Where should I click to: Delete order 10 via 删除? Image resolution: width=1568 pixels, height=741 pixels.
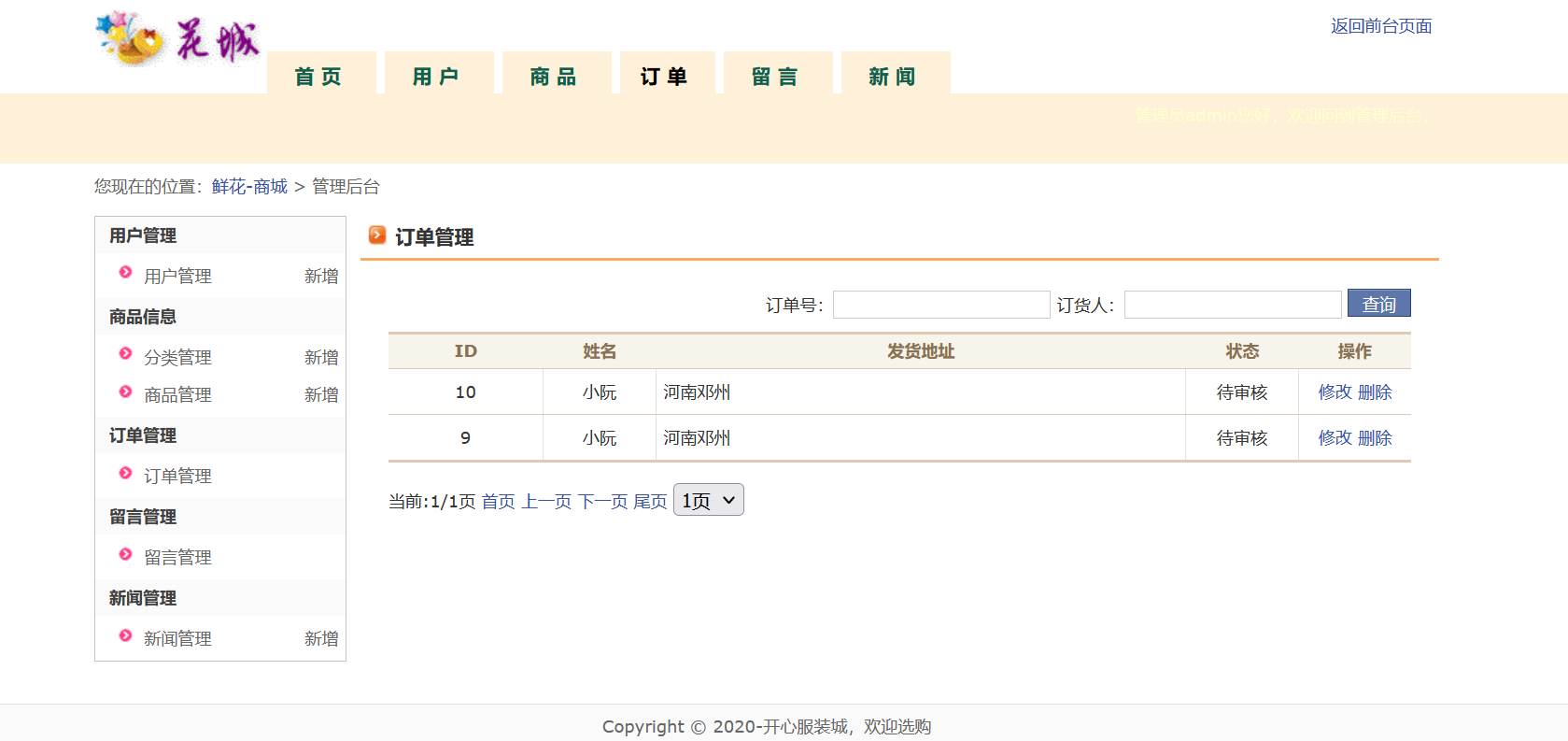point(1375,392)
